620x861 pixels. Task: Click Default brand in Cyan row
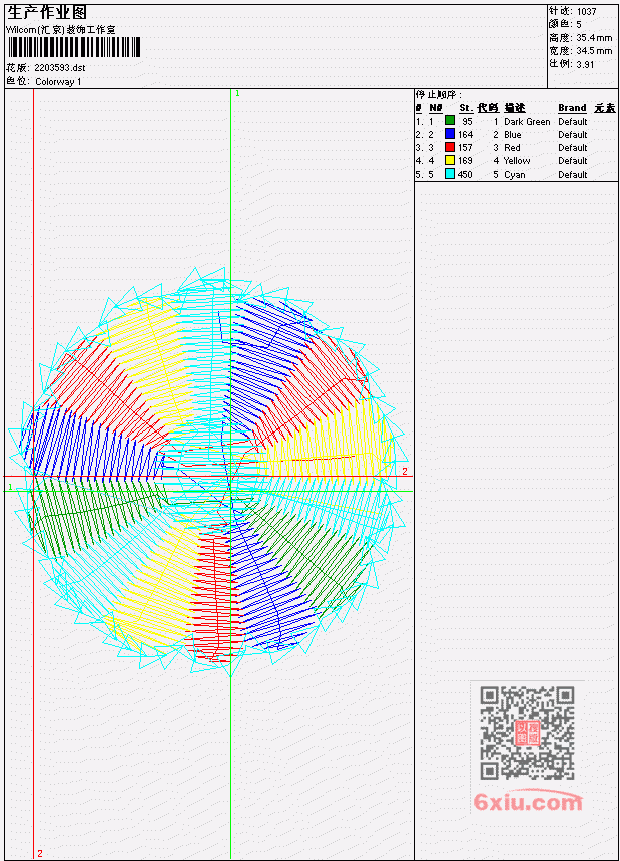[573, 175]
